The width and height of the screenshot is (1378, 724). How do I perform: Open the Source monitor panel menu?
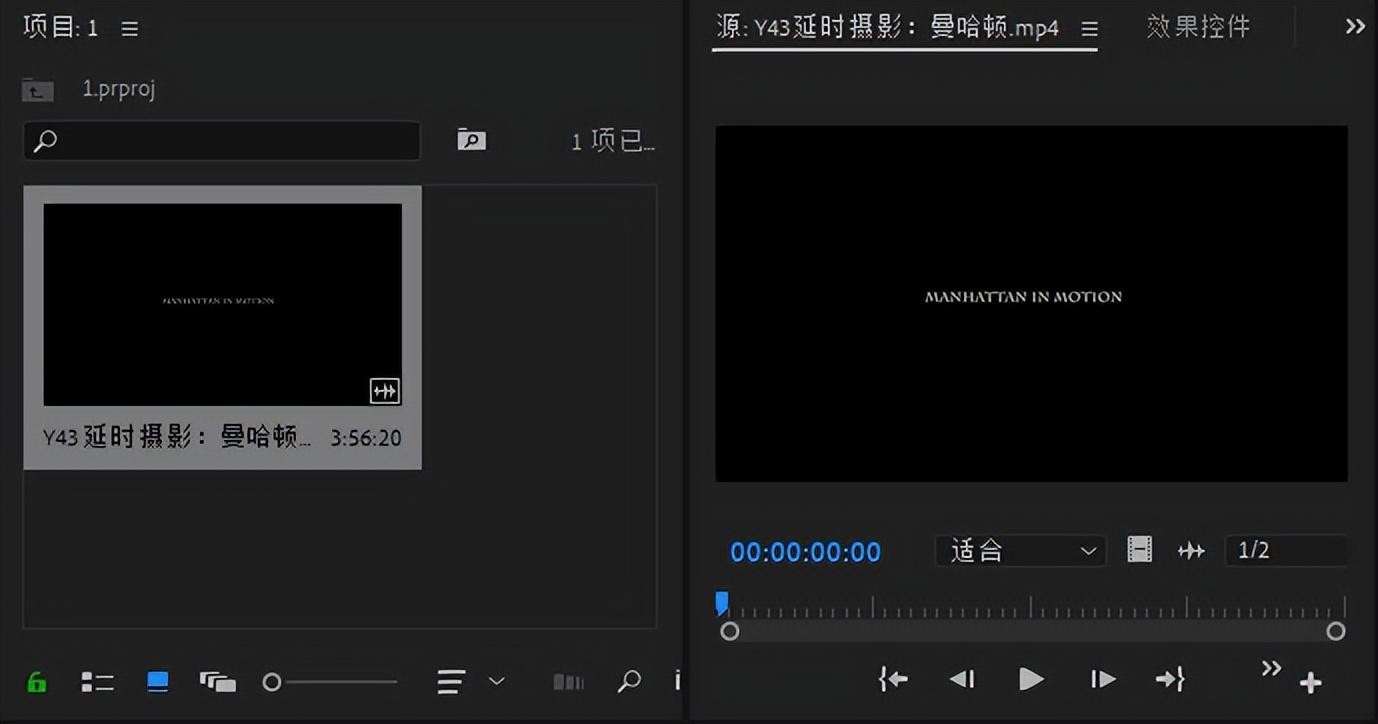(1089, 29)
